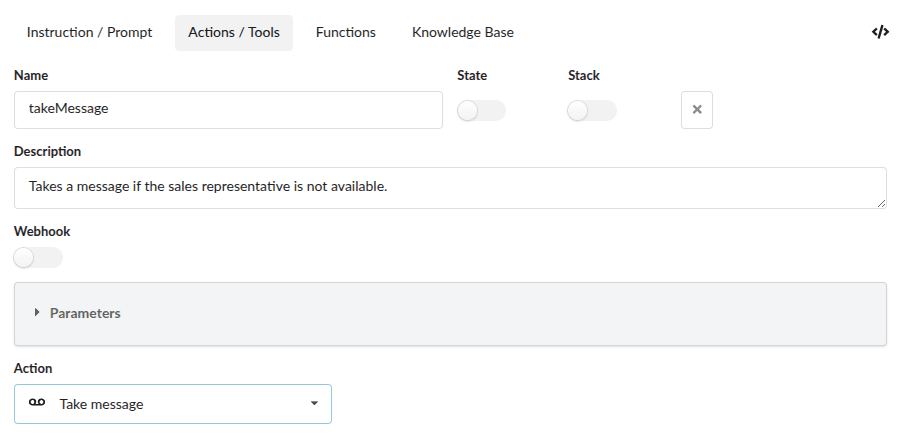
Task: Open the Functions tab
Action: coord(345,32)
